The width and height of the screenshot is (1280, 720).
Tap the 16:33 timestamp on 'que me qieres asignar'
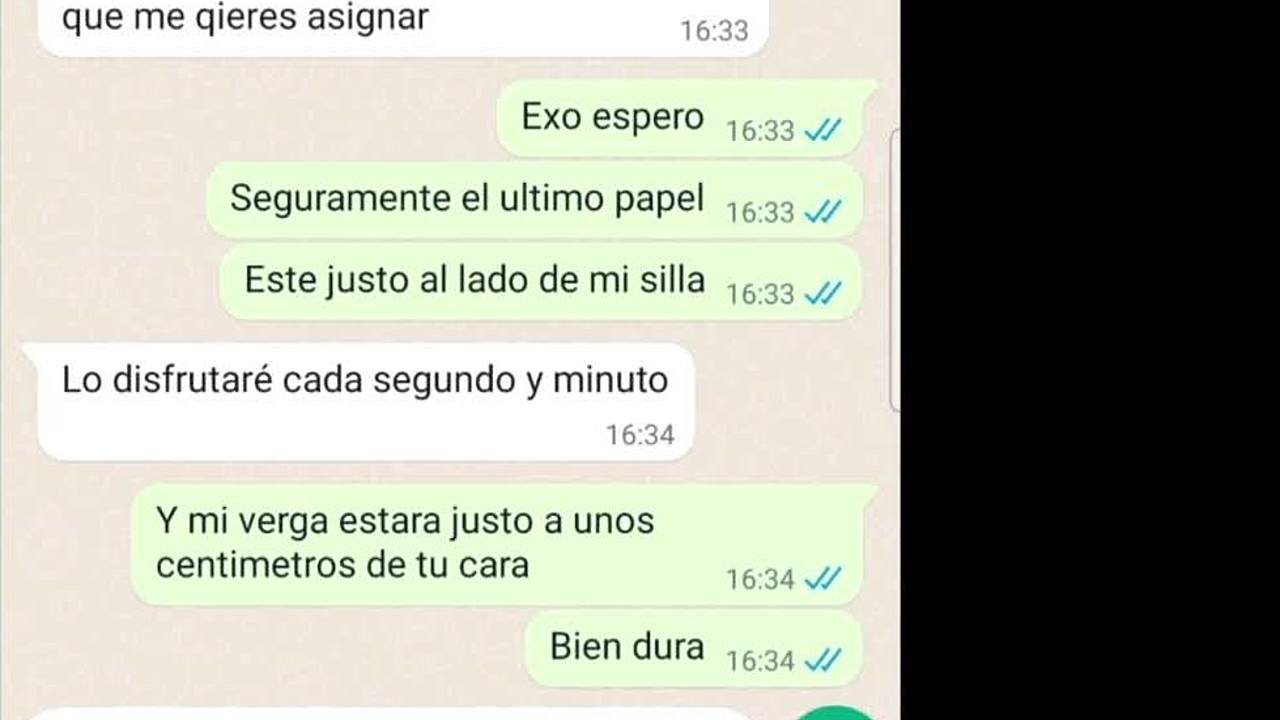714,31
